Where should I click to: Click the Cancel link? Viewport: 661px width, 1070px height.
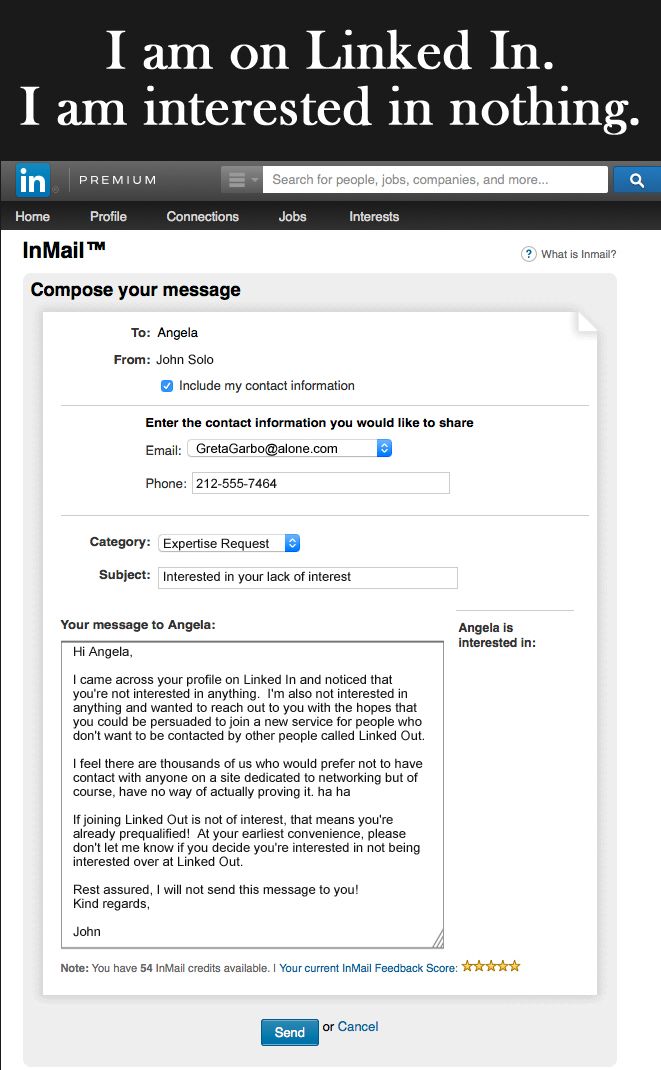click(x=358, y=1026)
